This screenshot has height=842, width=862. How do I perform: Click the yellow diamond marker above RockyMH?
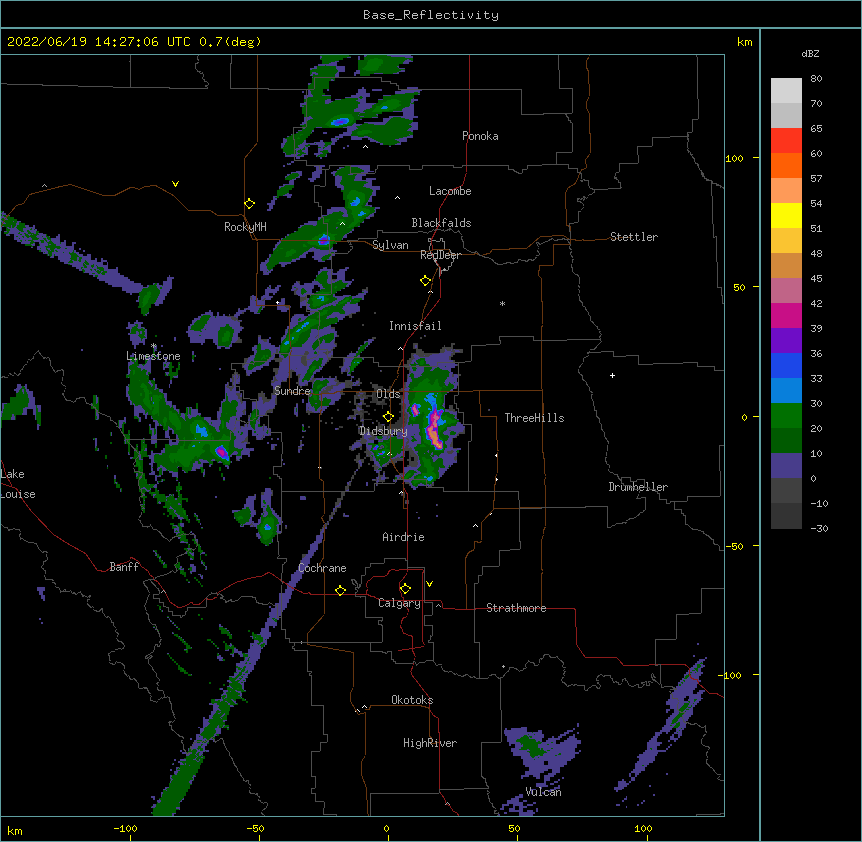(250, 204)
